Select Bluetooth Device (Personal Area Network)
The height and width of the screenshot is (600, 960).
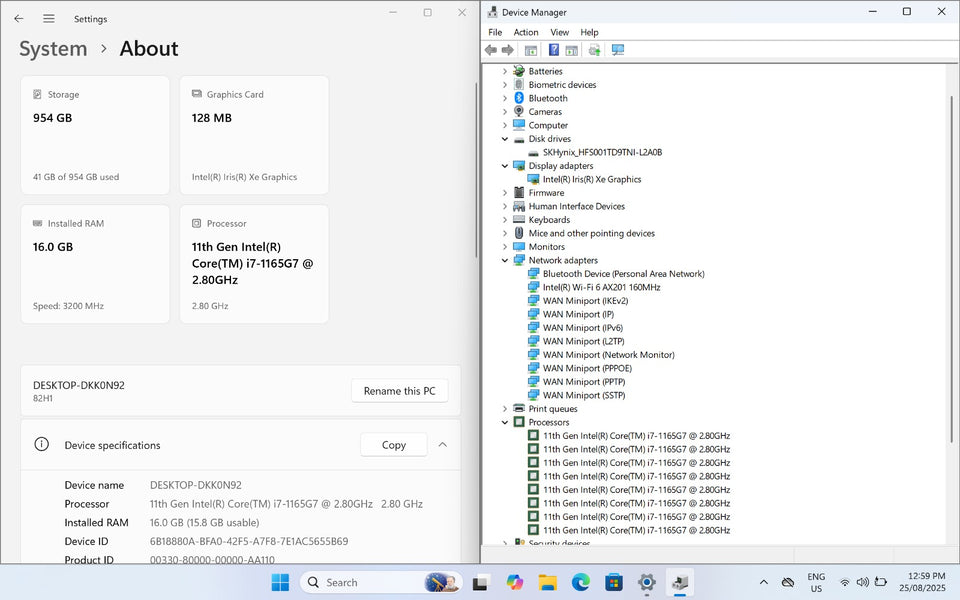(623, 274)
